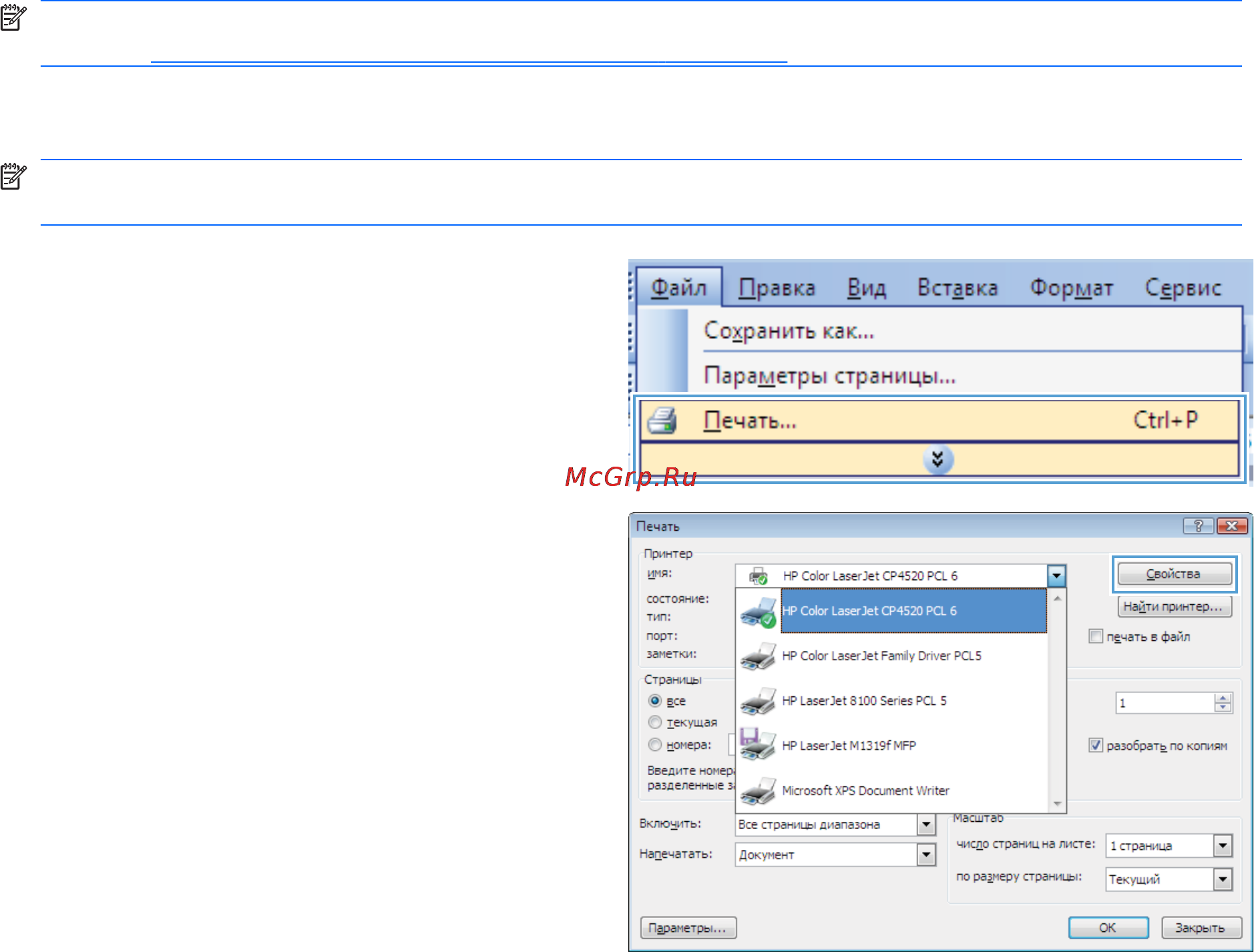Click the second note pencil icon
Image resolution: width=1254 pixels, height=952 pixels.
[x=13, y=177]
